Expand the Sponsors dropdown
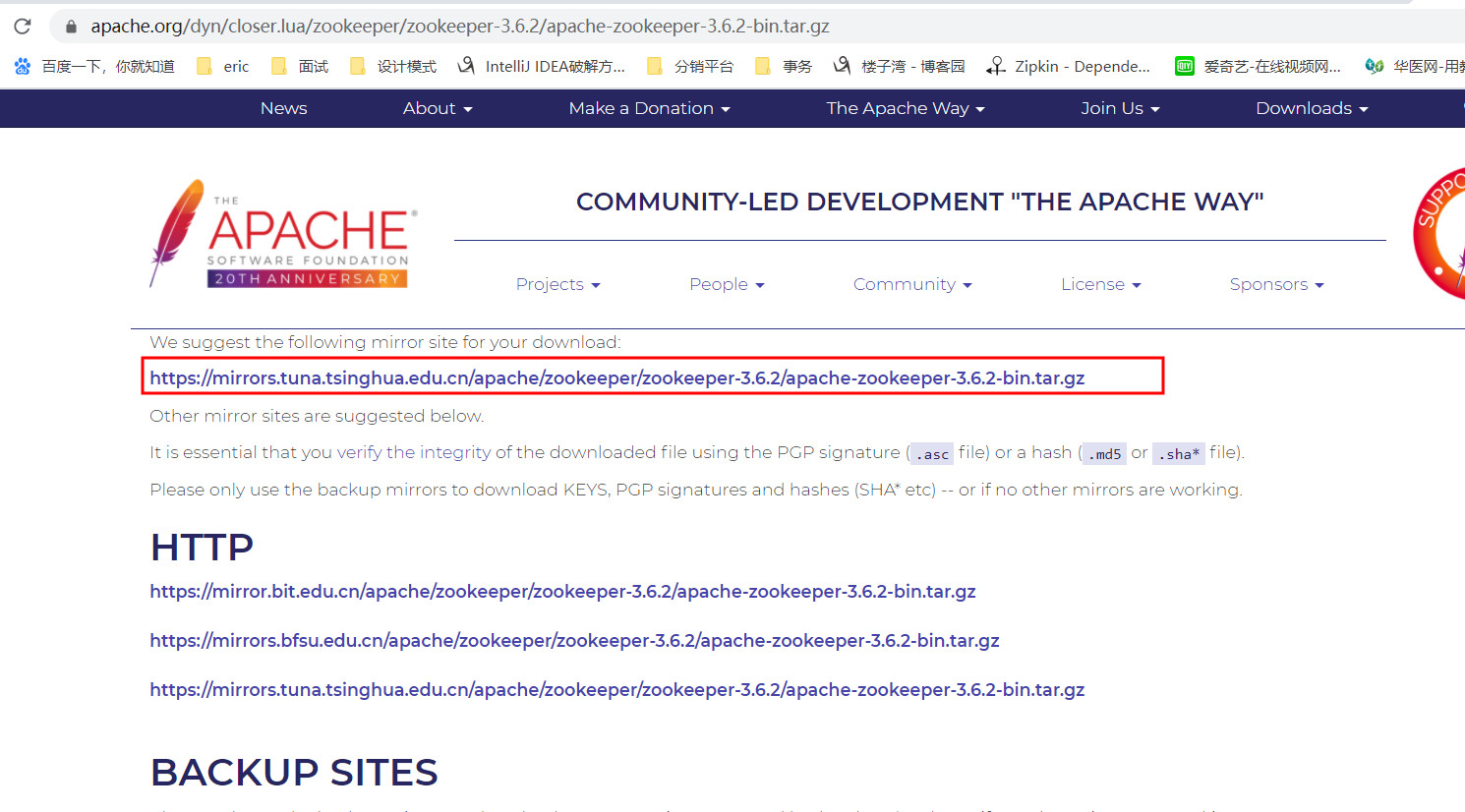 tap(1277, 284)
